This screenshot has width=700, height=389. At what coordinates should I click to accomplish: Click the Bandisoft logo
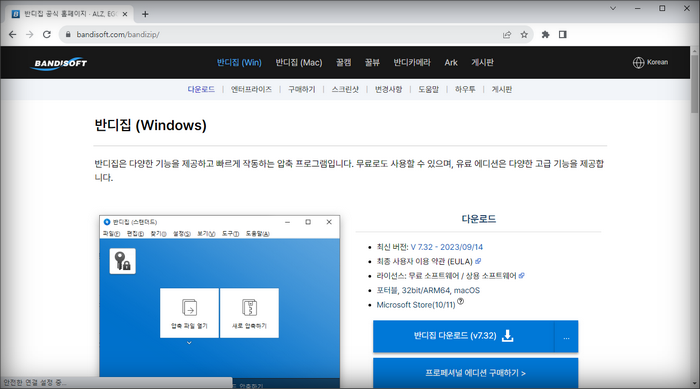(59, 63)
